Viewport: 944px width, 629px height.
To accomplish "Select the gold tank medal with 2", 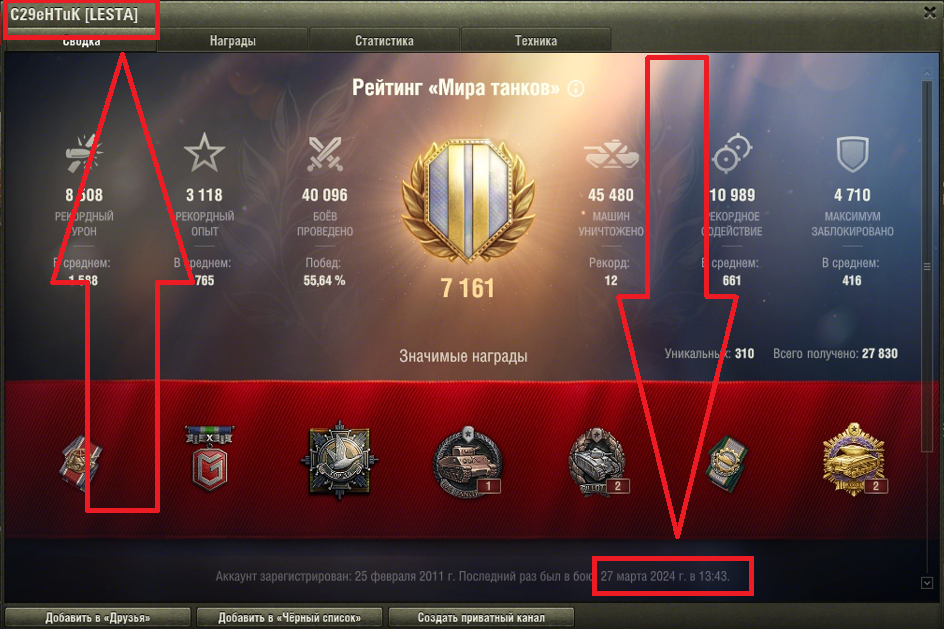I will click(x=854, y=459).
